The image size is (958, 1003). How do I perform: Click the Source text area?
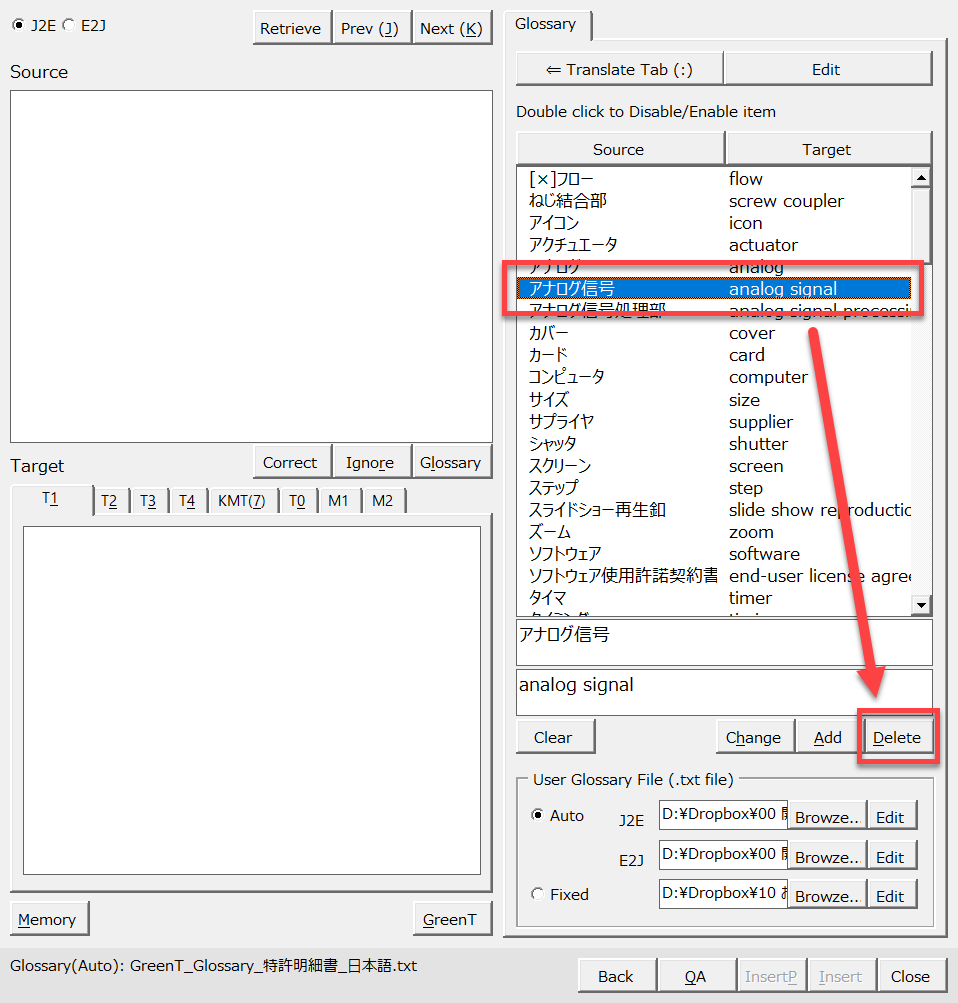[x=251, y=265]
